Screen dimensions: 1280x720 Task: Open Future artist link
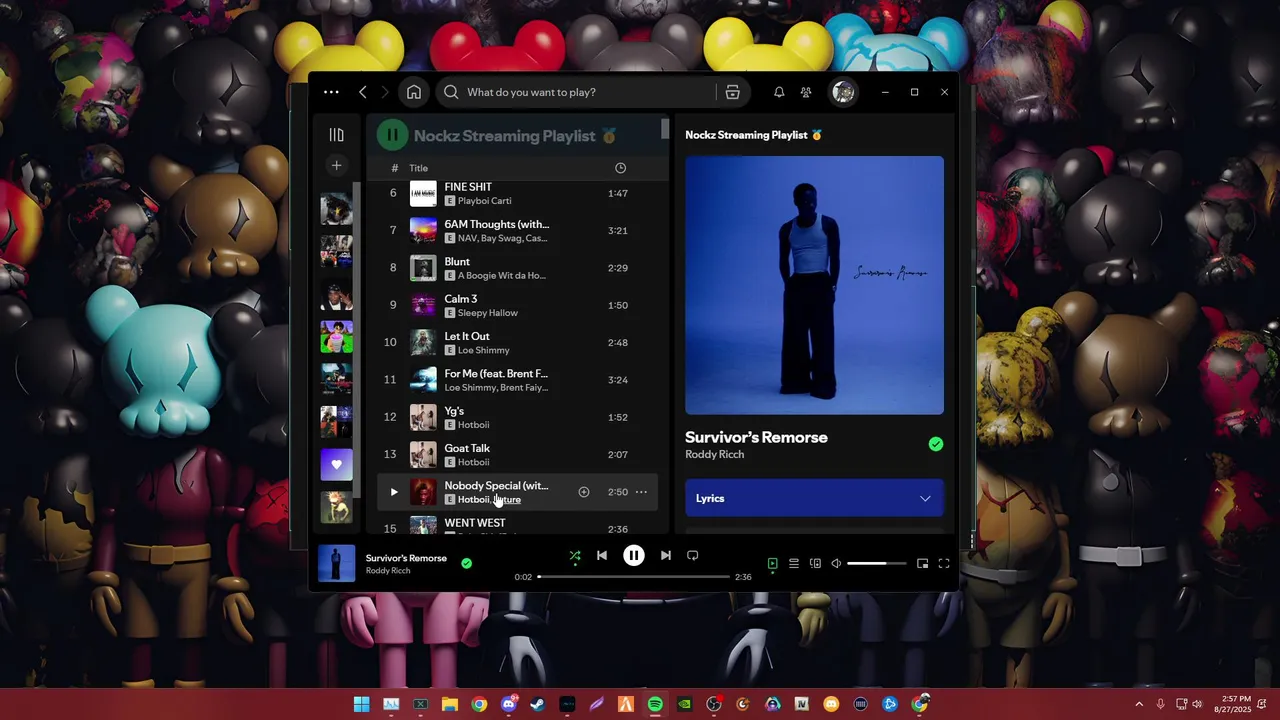[507, 500]
